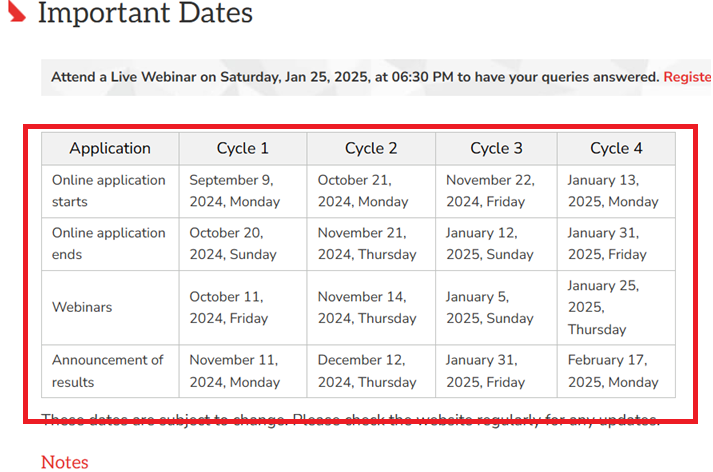The width and height of the screenshot is (713, 472).
Task: Click the January 25, 2025 Thursday cell
Action: pos(605,308)
